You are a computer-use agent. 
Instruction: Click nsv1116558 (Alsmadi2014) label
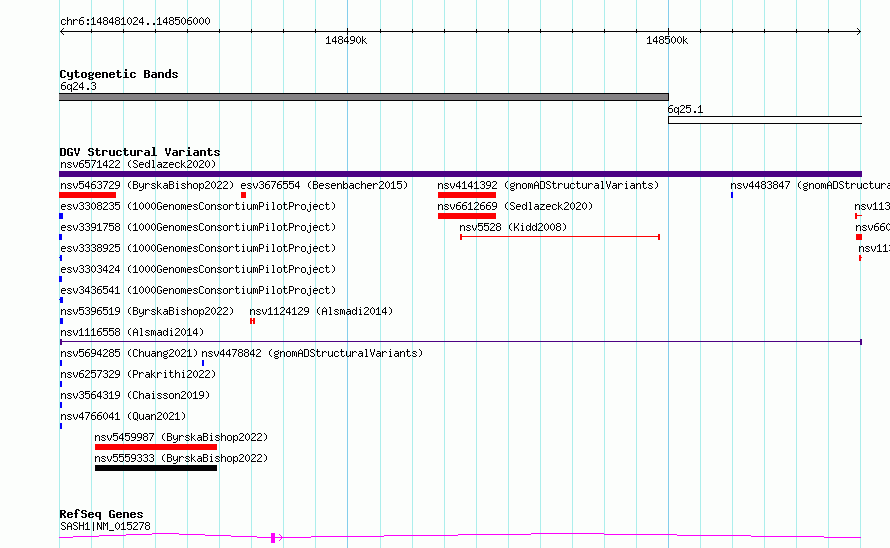[x=132, y=332]
